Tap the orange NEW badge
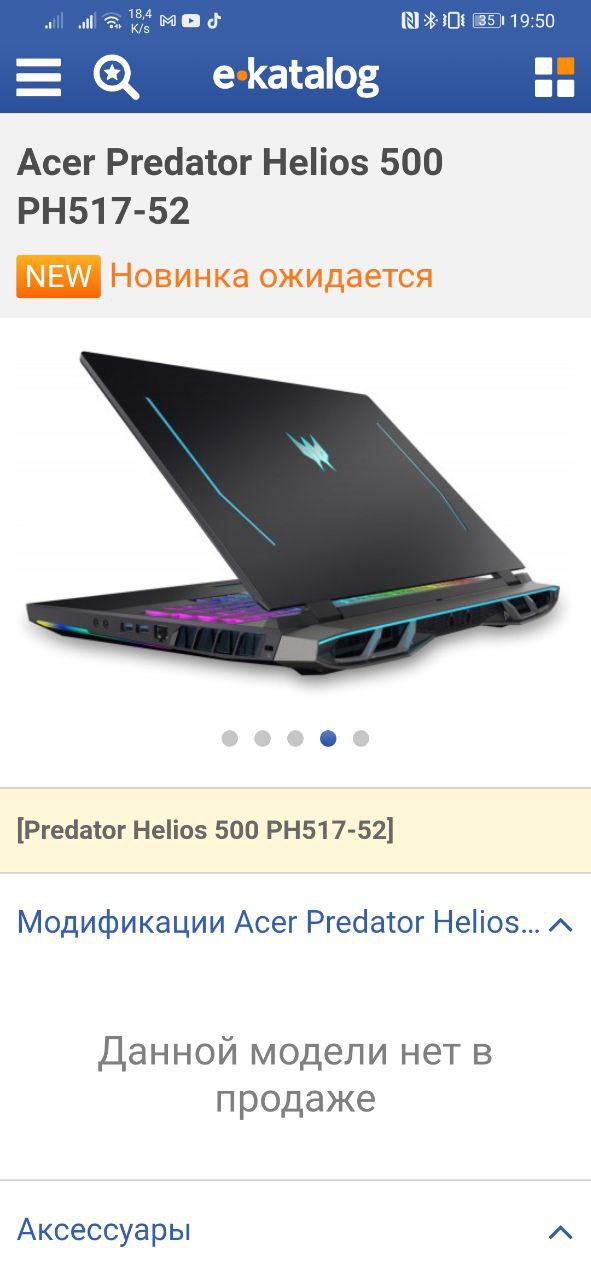Viewport: 591px width, 1280px height. tap(58, 276)
